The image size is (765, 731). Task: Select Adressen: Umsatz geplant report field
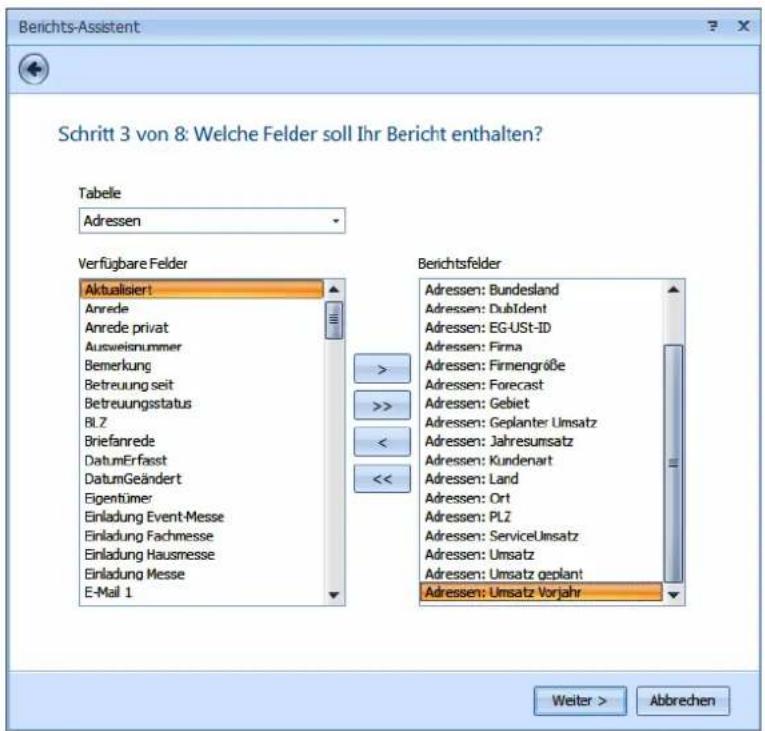(541, 573)
